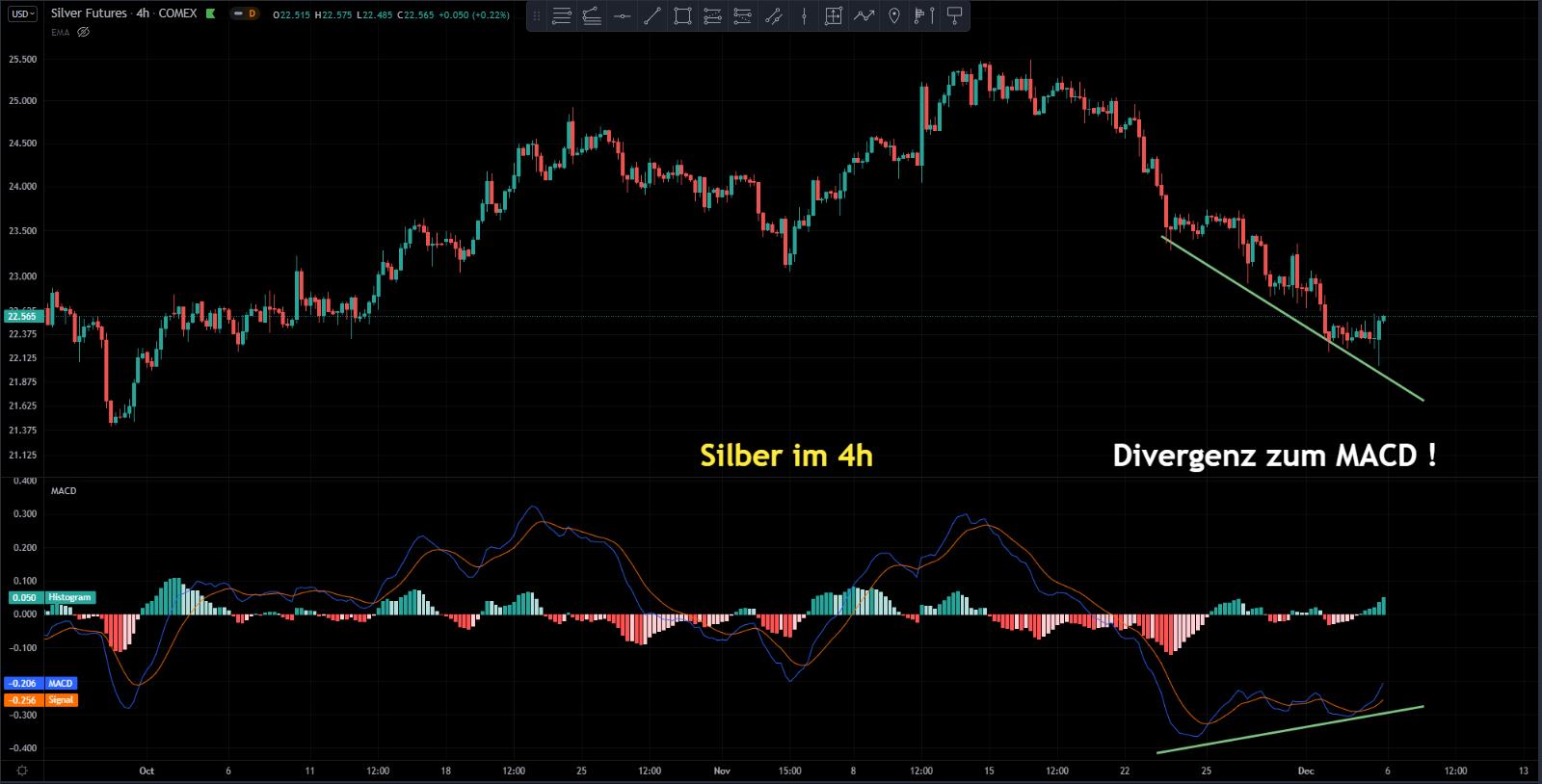Click the 24.000 price scale label
Viewport: 1542px width, 784px height.
point(21,187)
